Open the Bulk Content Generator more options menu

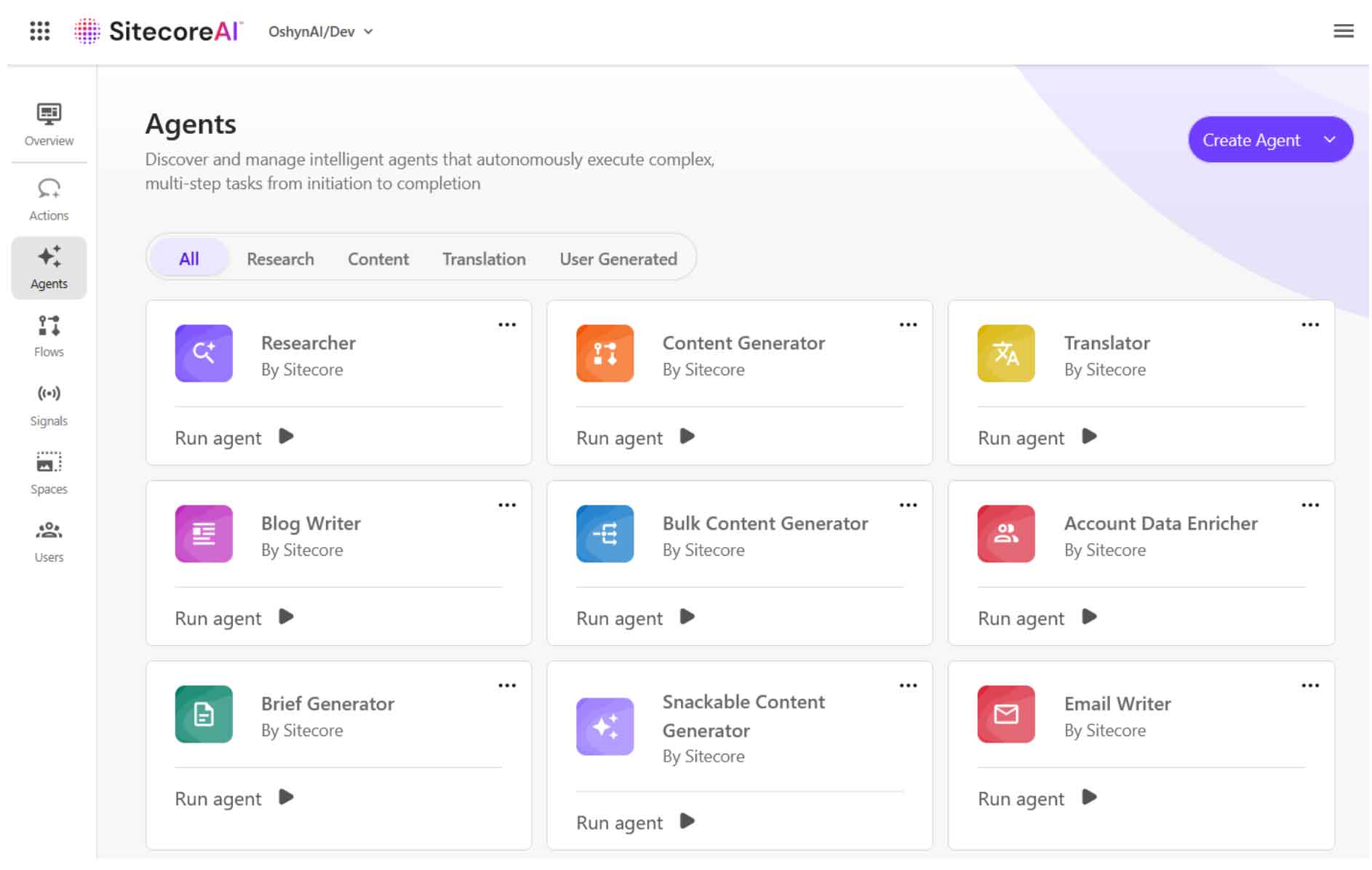pos(908,506)
